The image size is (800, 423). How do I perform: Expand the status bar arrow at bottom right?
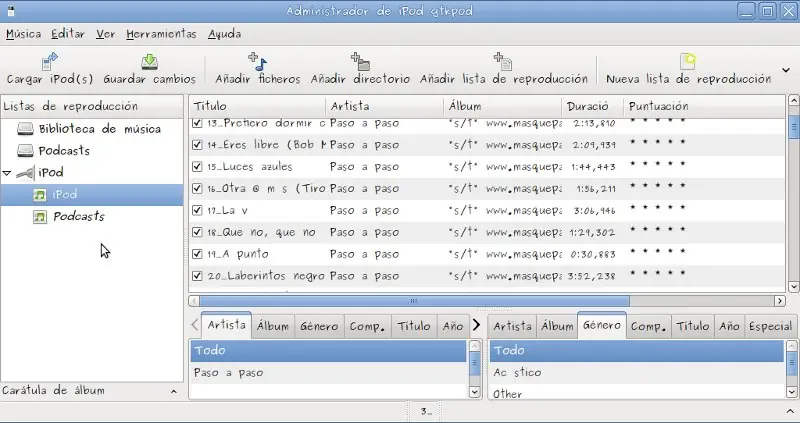(791, 411)
